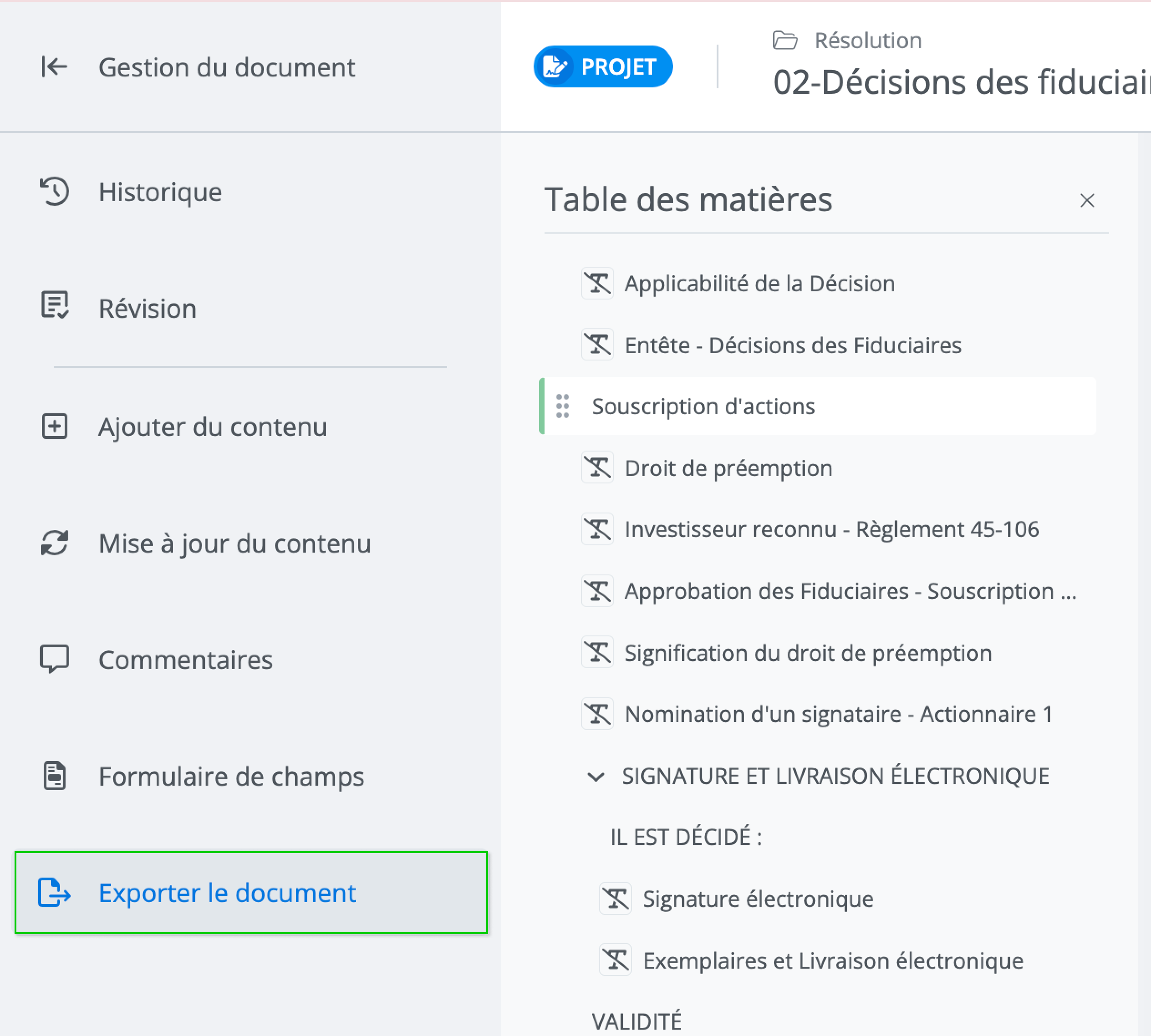Click the Mise à jour du contenu refresh icon
1151x1036 pixels.
click(55, 543)
